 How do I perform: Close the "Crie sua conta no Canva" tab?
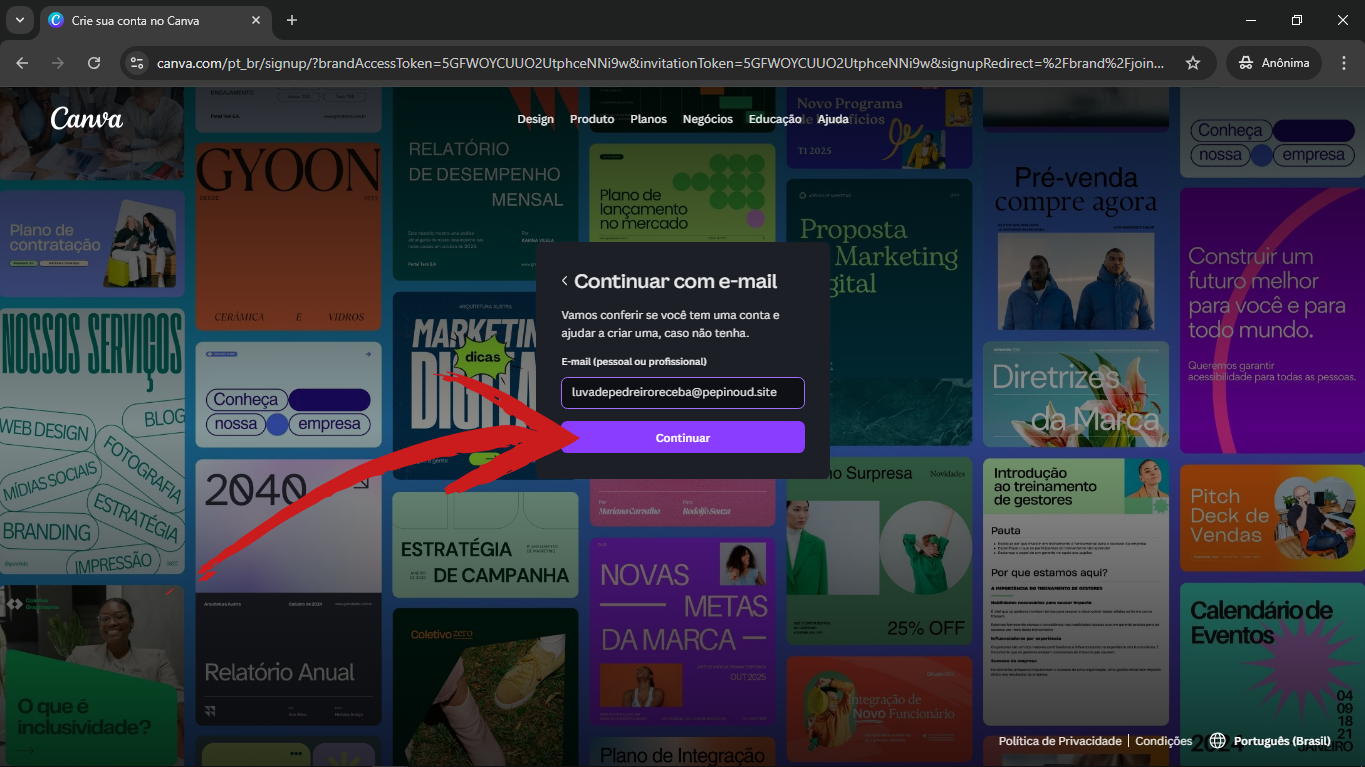point(254,20)
